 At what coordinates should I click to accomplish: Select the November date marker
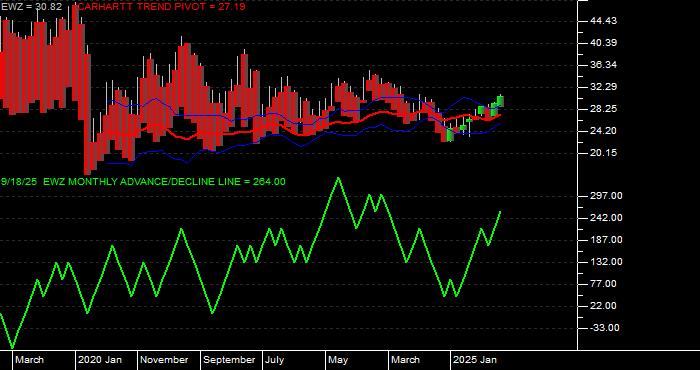tap(165, 360)
